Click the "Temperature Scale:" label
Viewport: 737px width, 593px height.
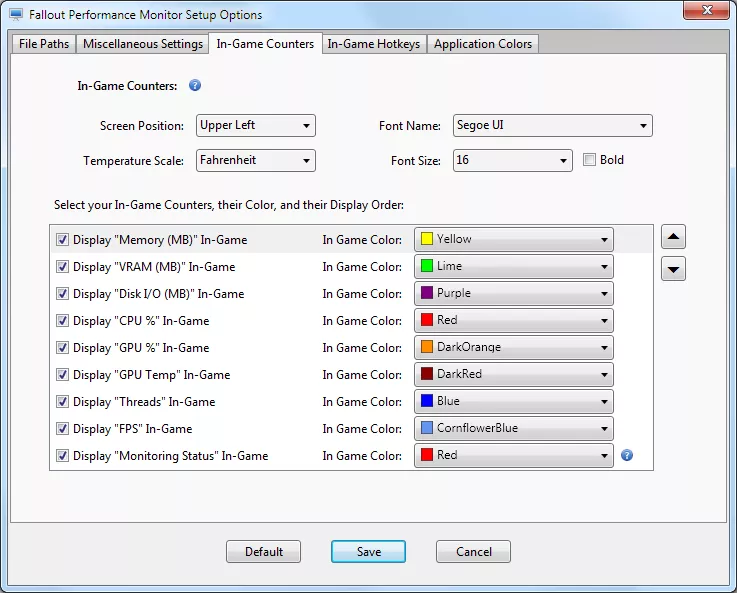click(133, 161)
